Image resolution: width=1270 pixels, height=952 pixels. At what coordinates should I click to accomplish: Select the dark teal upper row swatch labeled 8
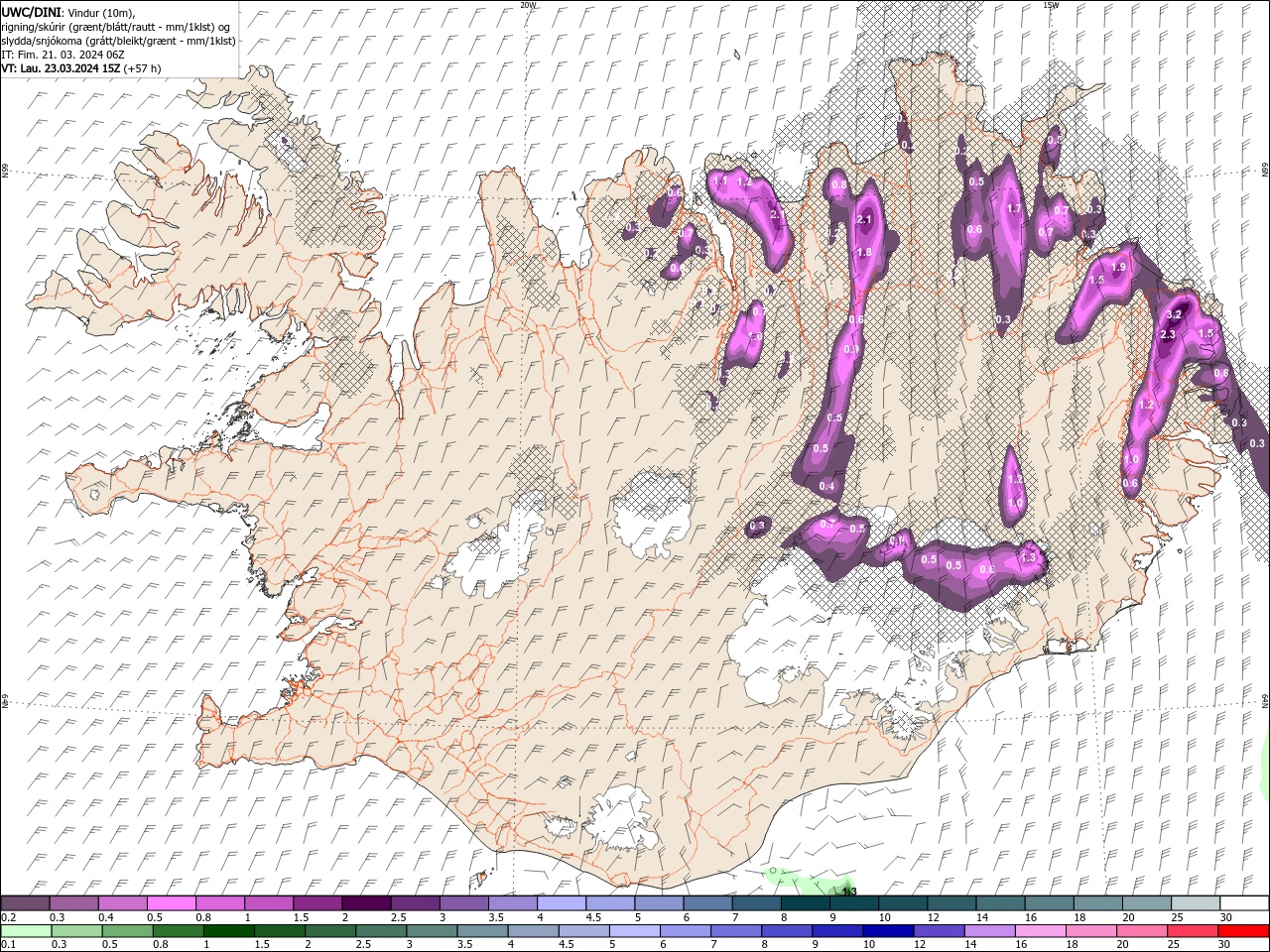coord(805,903)
